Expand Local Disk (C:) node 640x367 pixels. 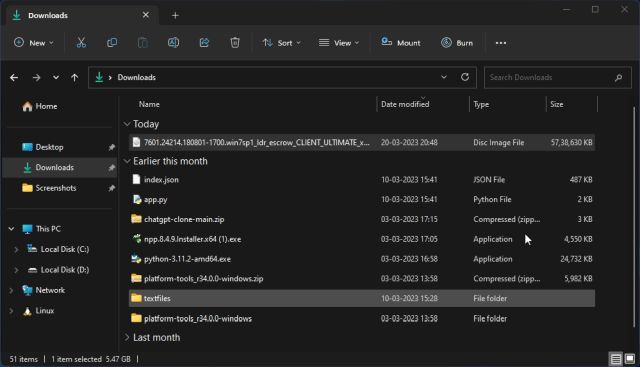pos(16,249)
